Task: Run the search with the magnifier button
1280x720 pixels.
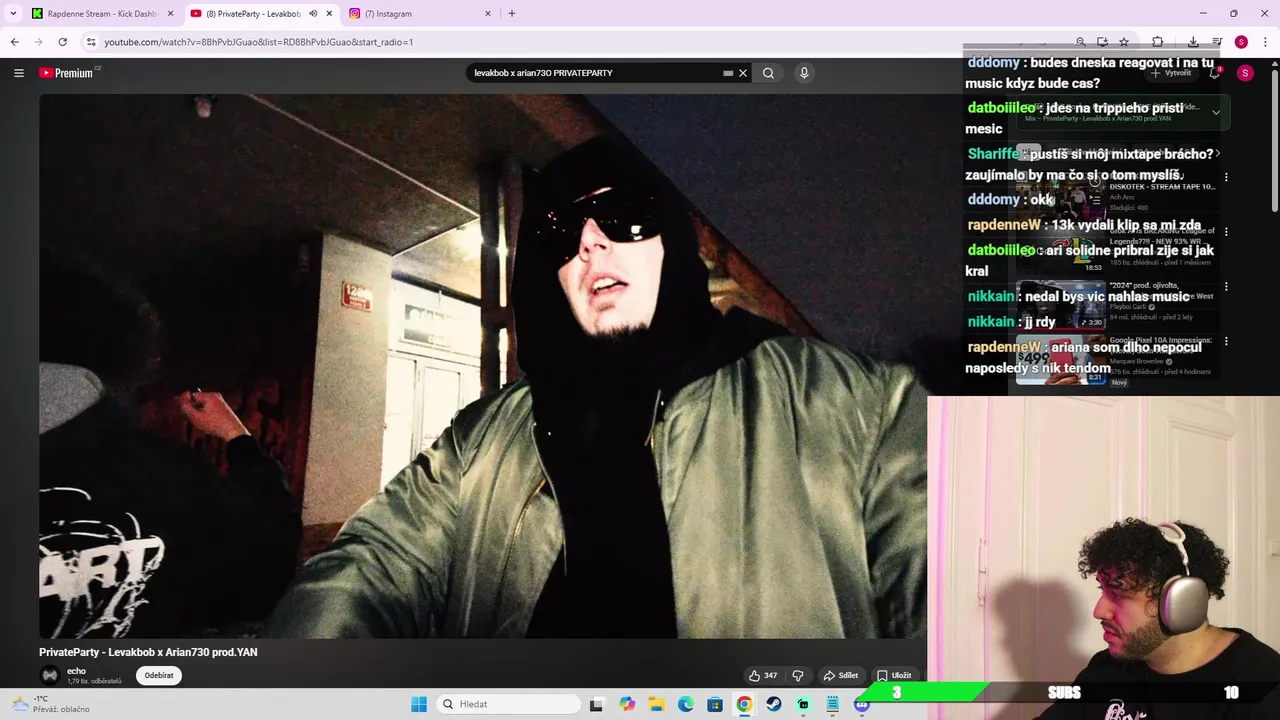Action: point(768,73)
